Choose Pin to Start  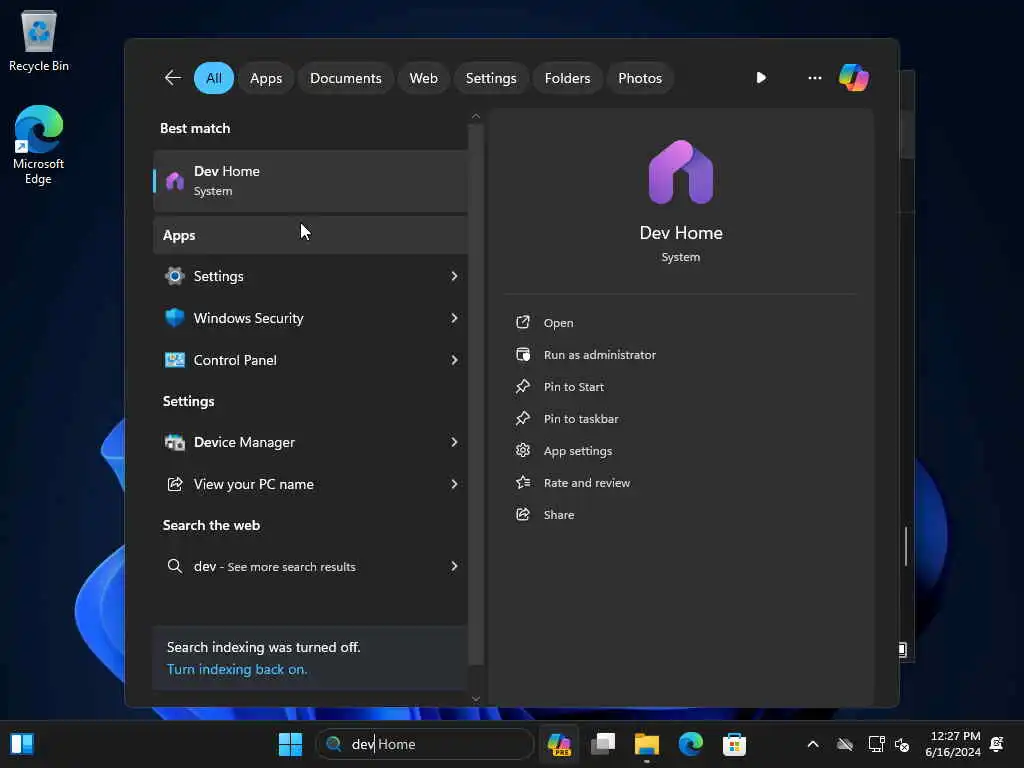[573, 387]
